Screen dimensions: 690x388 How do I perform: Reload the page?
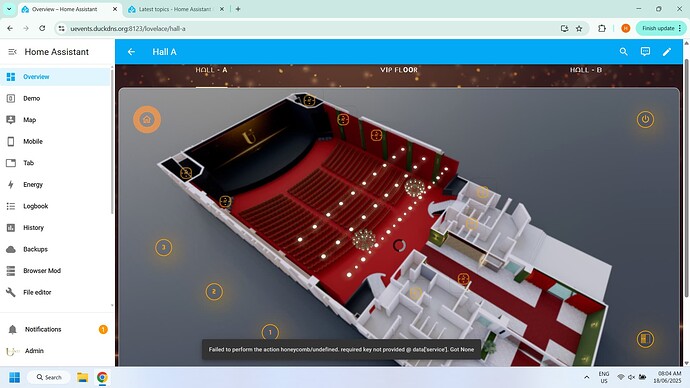pos(42,28)
